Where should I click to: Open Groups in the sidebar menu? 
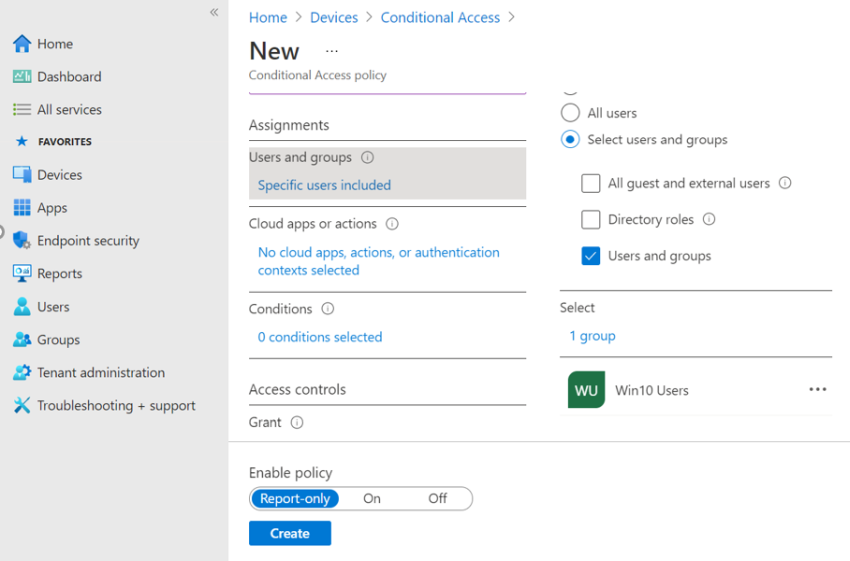[x=59, y=340]
